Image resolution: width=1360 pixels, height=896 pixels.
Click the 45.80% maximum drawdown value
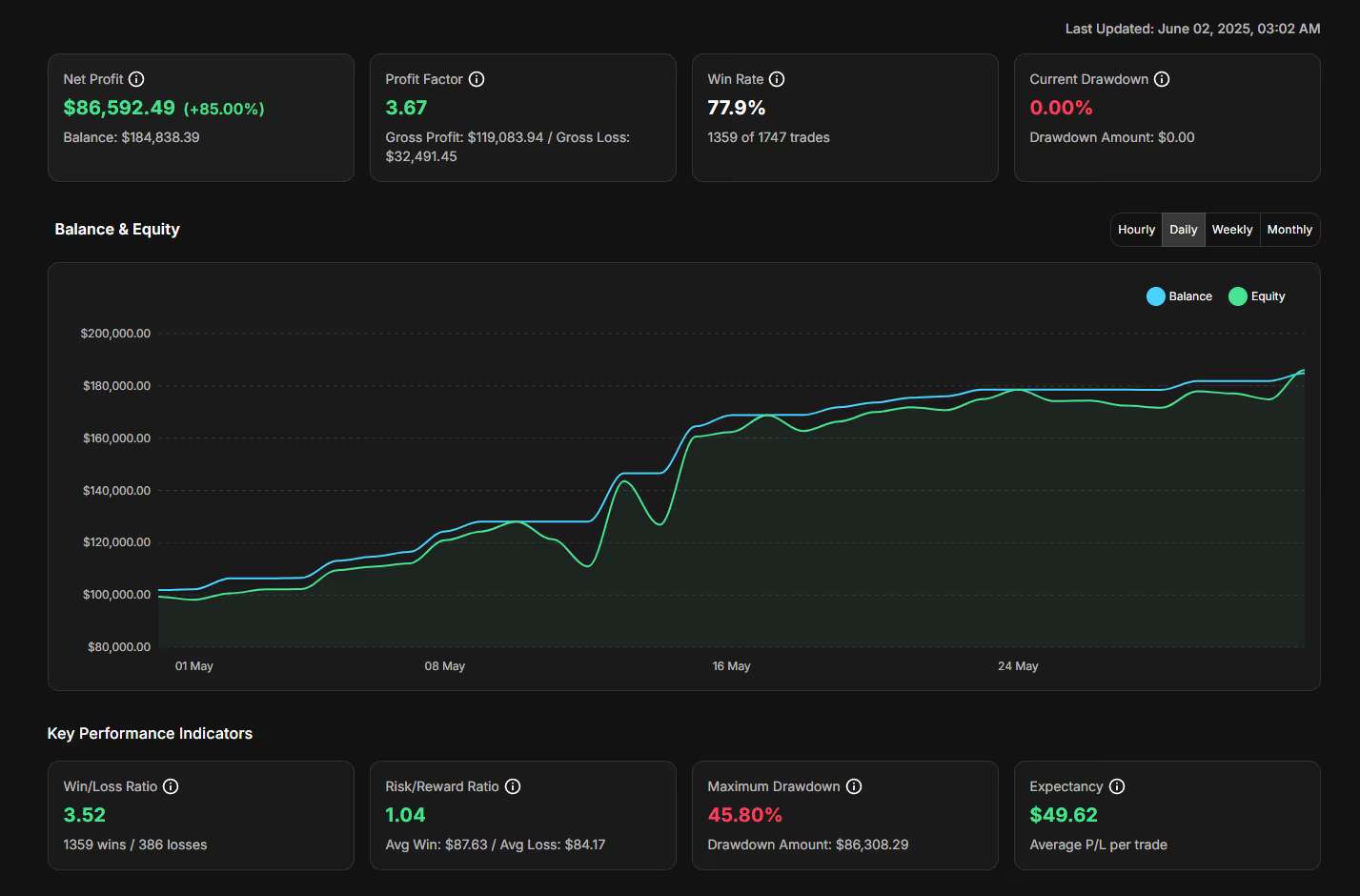[x=744, y=815]
